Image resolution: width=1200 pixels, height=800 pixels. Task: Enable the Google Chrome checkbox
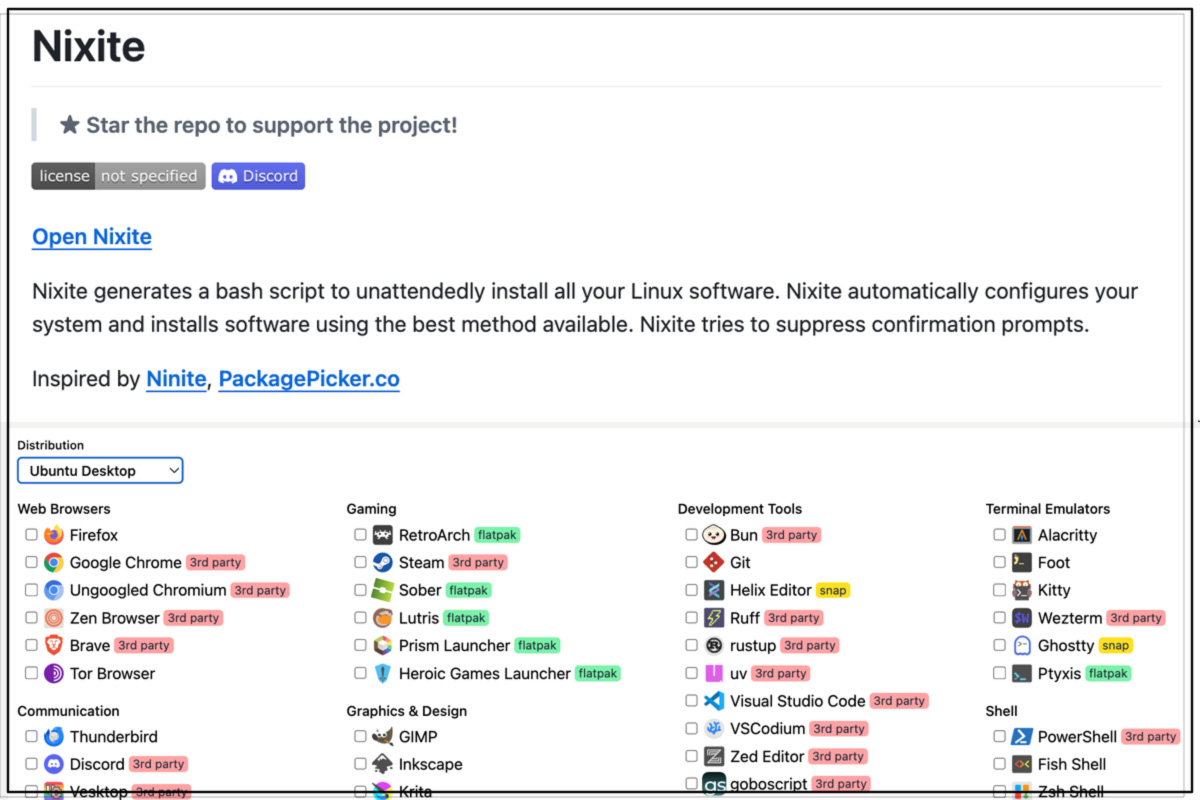point(32,562)
